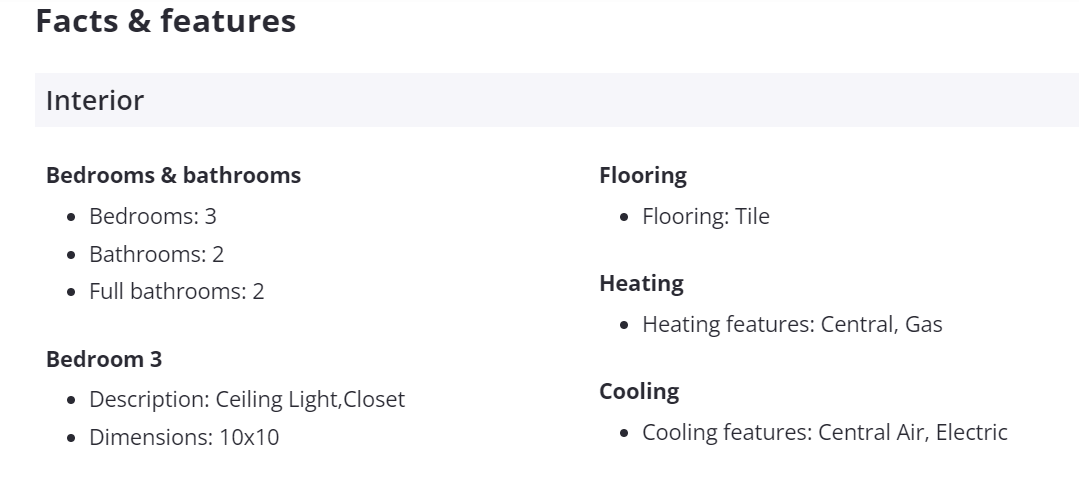This screenshot has width=1079, height=480.
Task: Select the Dimensions: 10x10 entry
Action: [184, 437]
